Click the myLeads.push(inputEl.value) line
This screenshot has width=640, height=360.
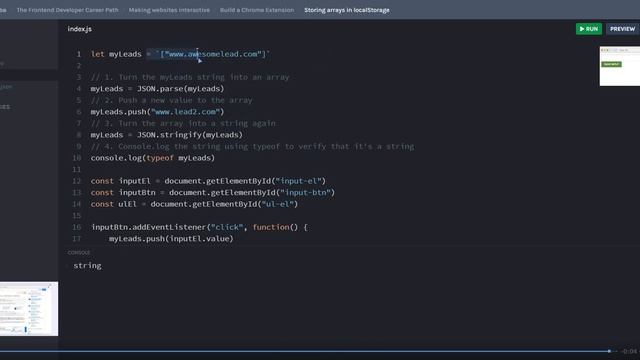tap(171, 238)
